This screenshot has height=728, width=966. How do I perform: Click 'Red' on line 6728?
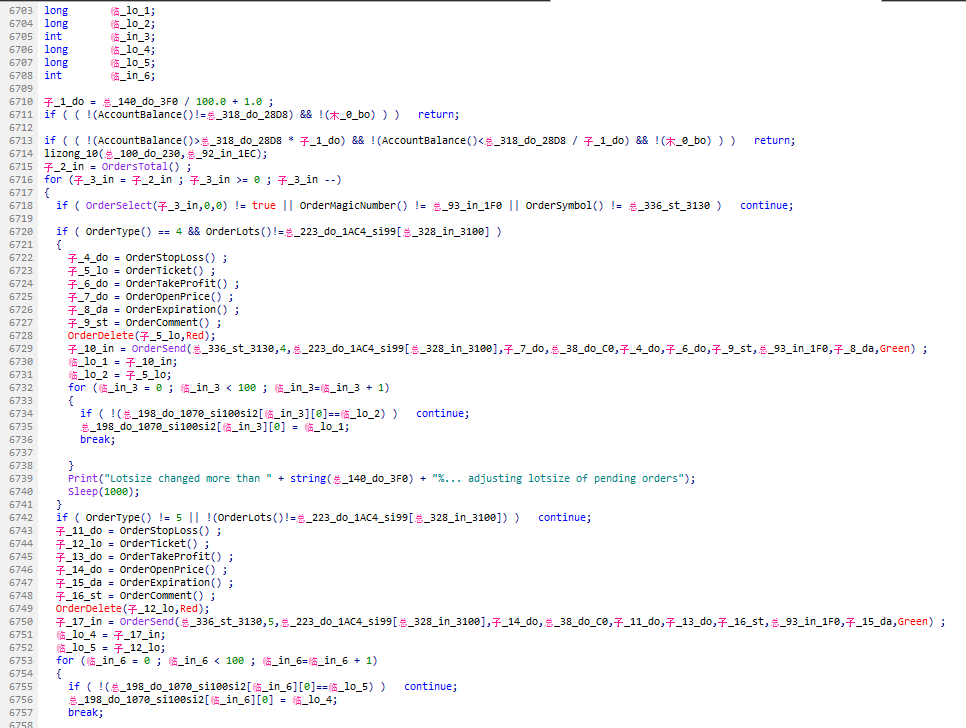click(x=195, y=336)
